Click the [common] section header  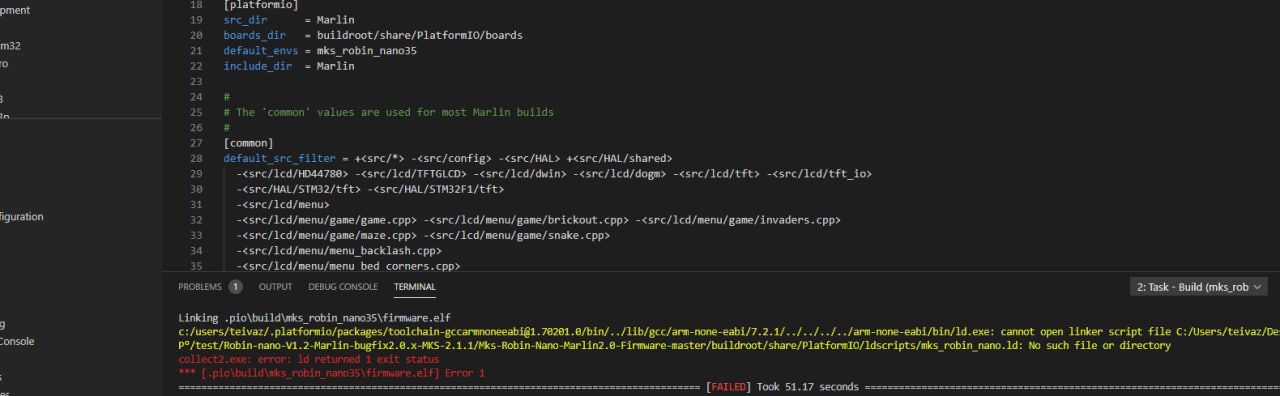coord(248,143)
